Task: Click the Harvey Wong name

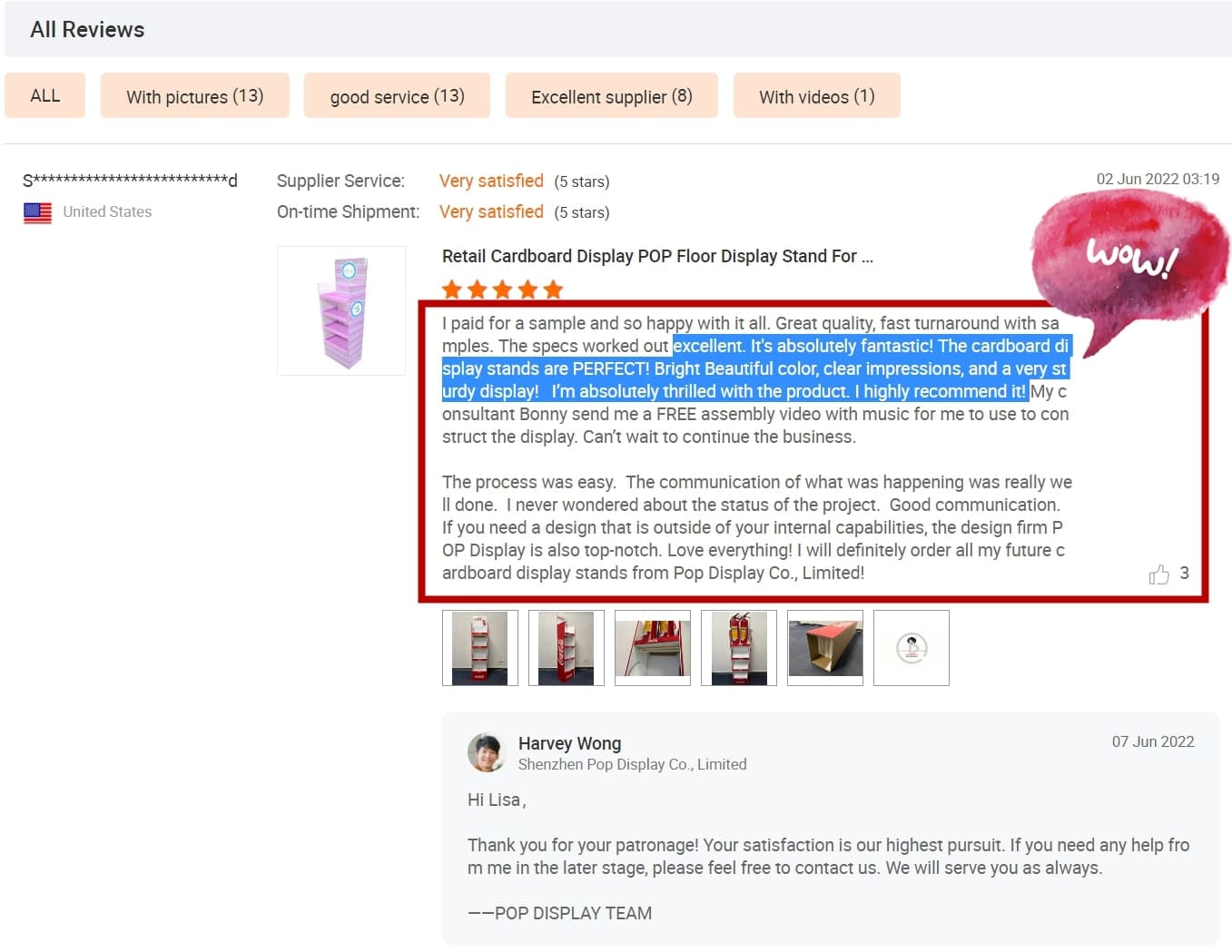Action: [569, 743]
